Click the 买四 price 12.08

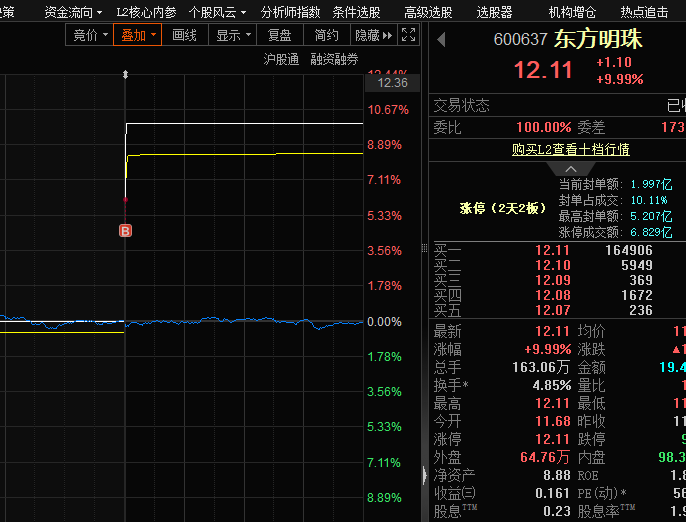pos(553,295)
